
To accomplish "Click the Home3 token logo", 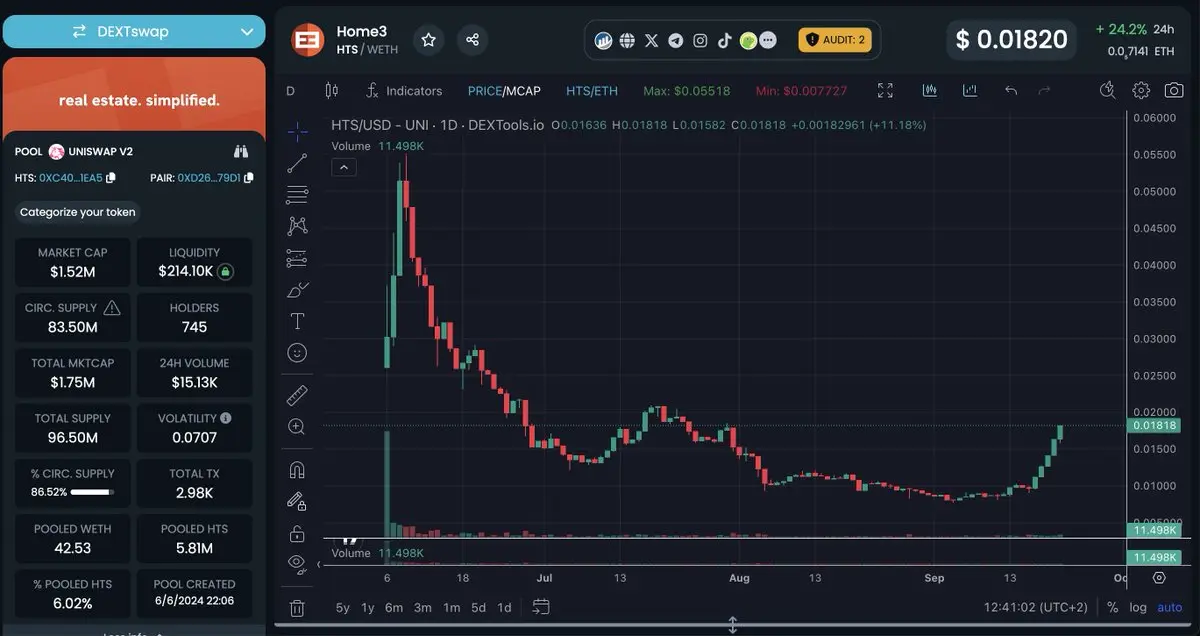I will click(308, 40).
